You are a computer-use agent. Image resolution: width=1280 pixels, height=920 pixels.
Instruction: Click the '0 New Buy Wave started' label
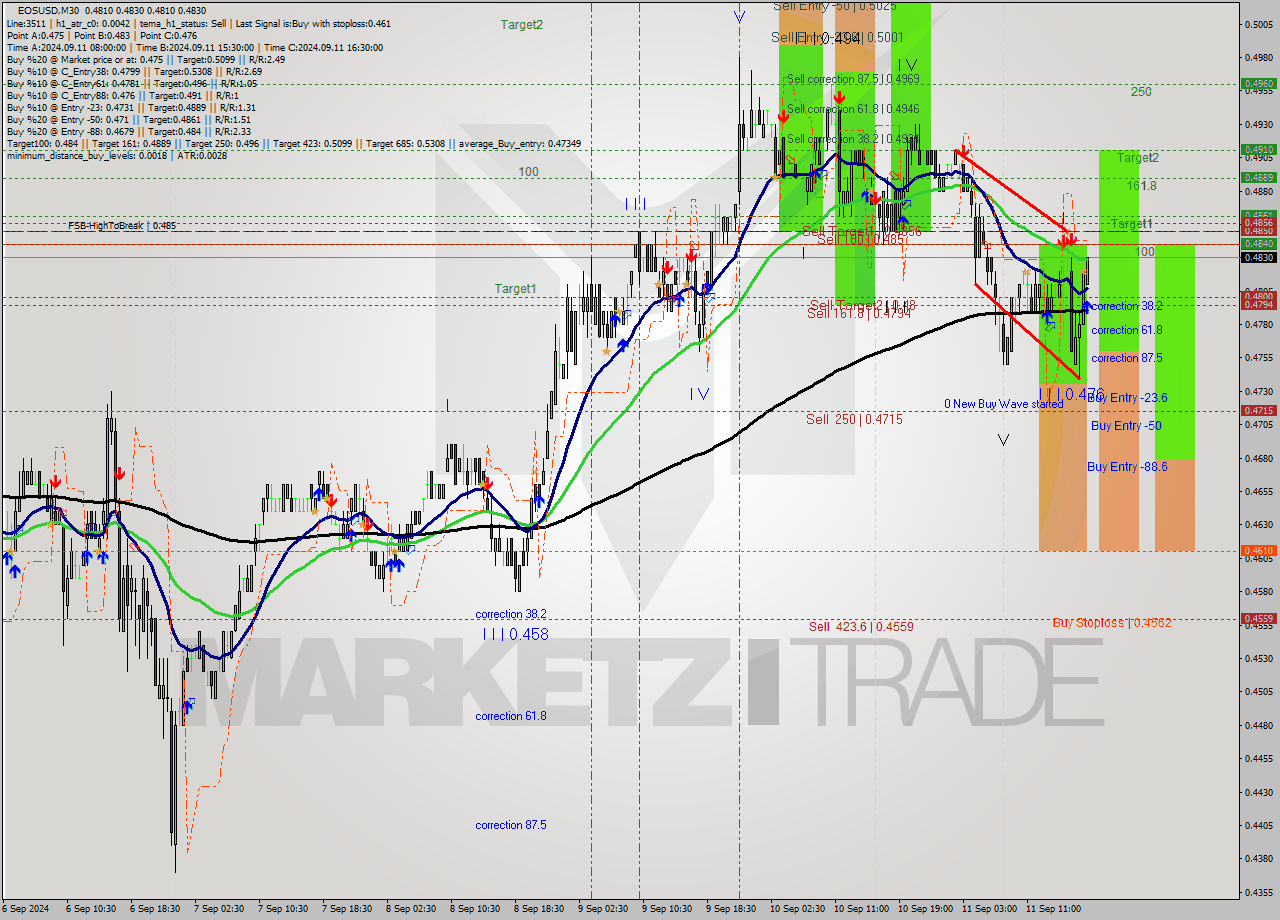coord(1004,404)
